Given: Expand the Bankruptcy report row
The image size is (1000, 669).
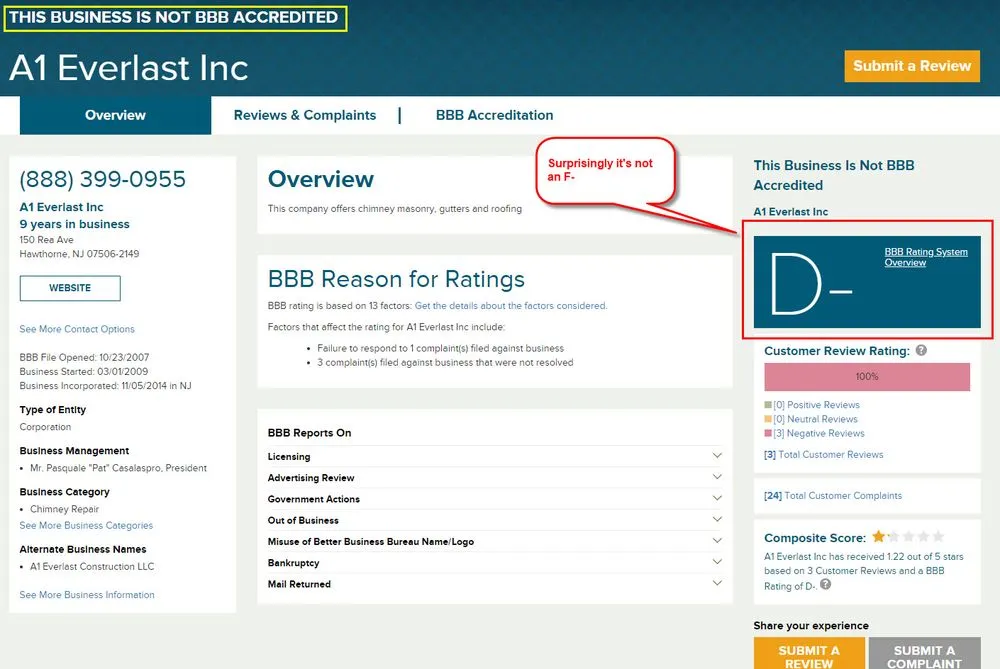Looking at the screenshot, I should point(716,562).
